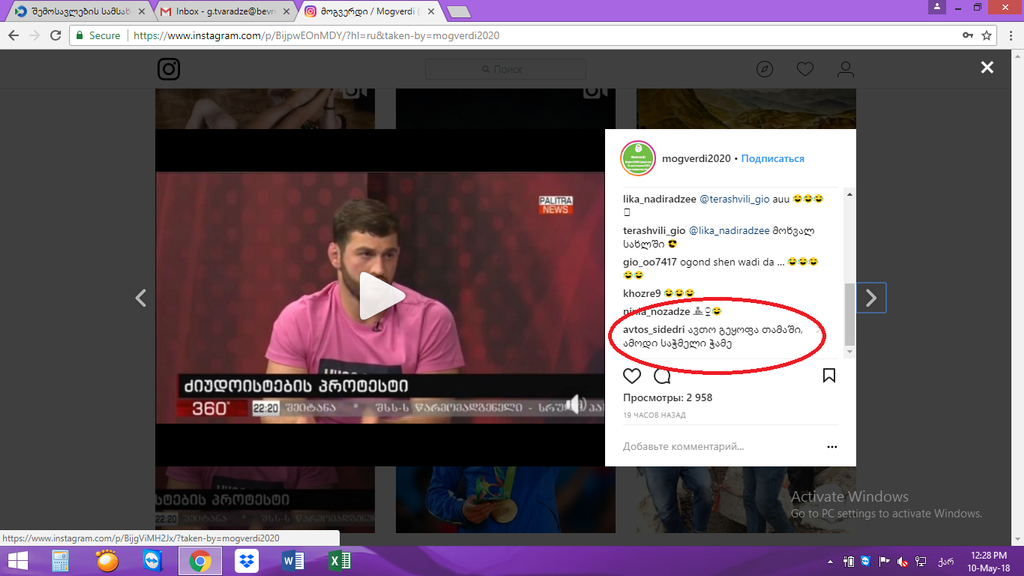Bookmark this page with the star
The height and width of the screenshot is (576, 1024).
[987, 35]
